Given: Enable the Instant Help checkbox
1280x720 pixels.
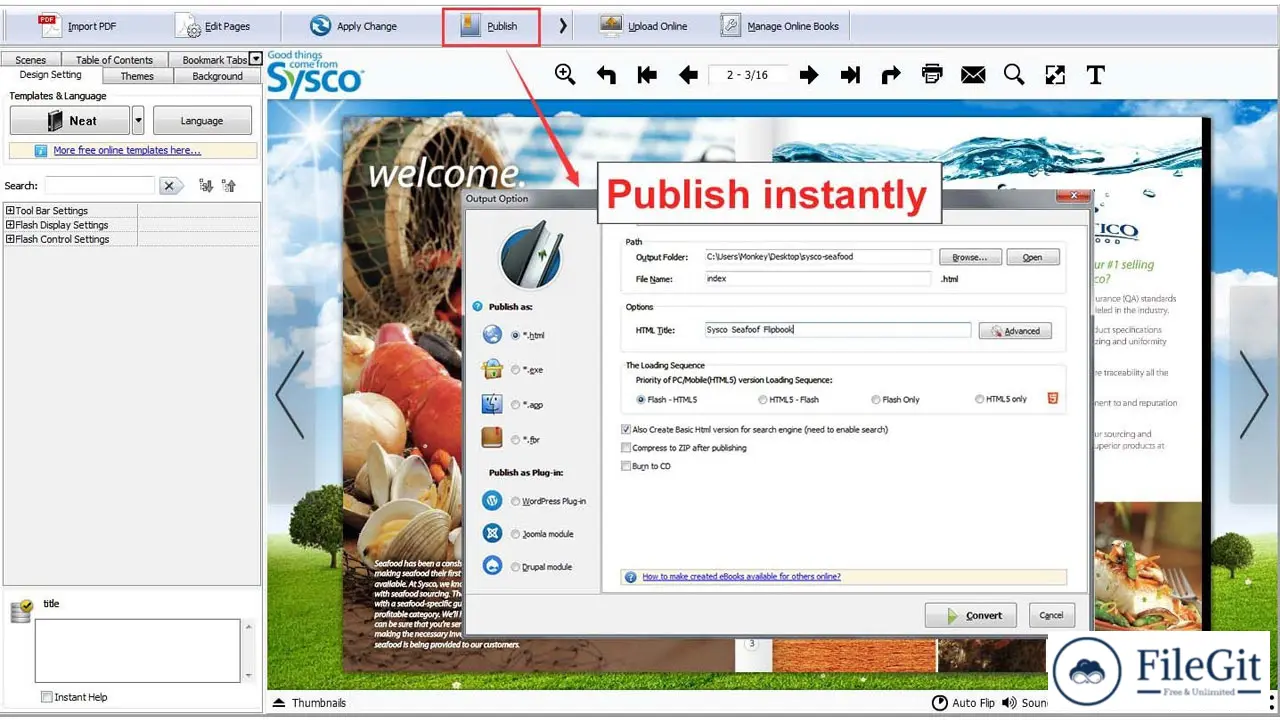Looking at the screenshot, I should 47,697.
